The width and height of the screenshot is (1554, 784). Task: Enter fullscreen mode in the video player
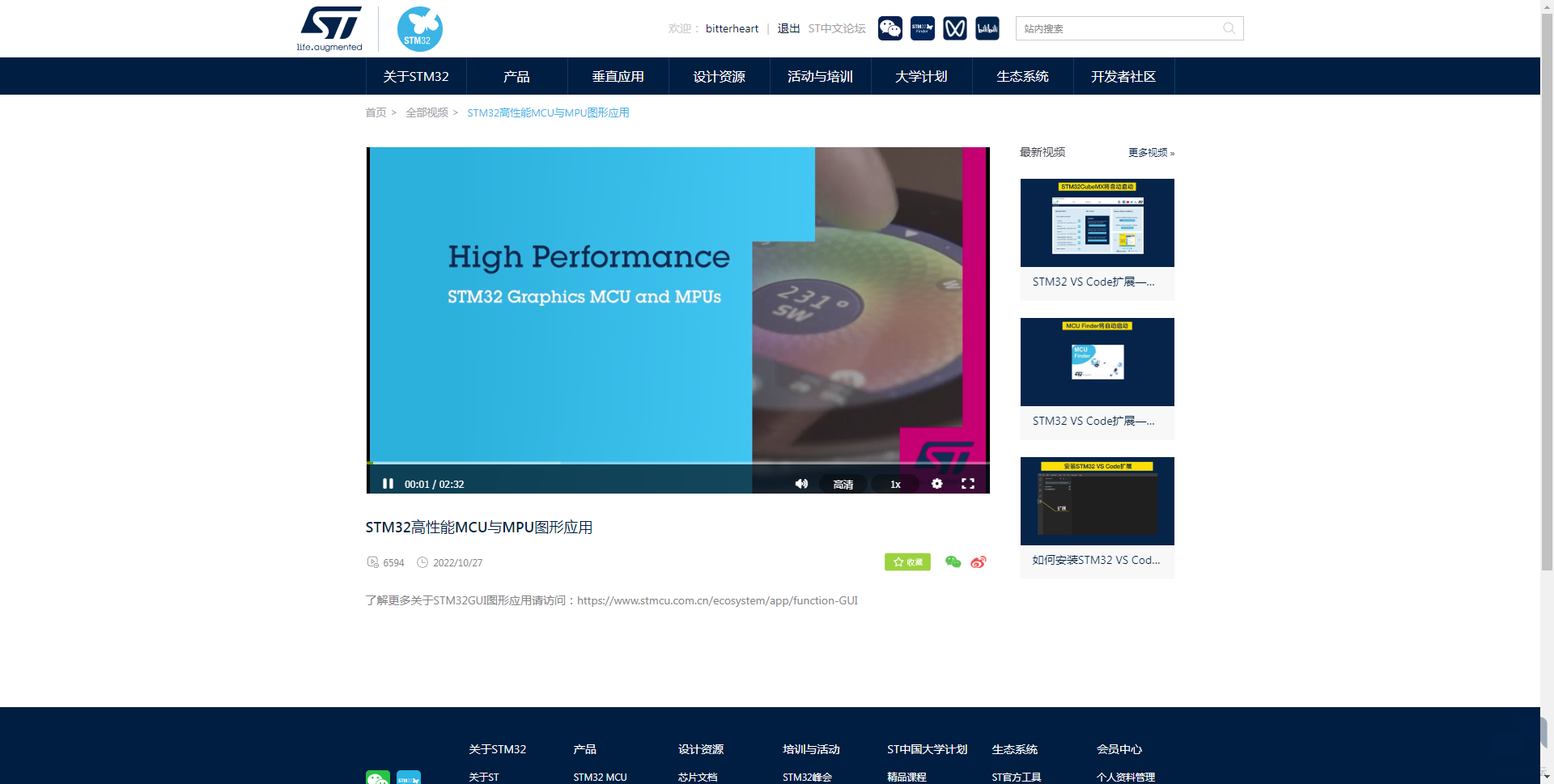point(968,484)
